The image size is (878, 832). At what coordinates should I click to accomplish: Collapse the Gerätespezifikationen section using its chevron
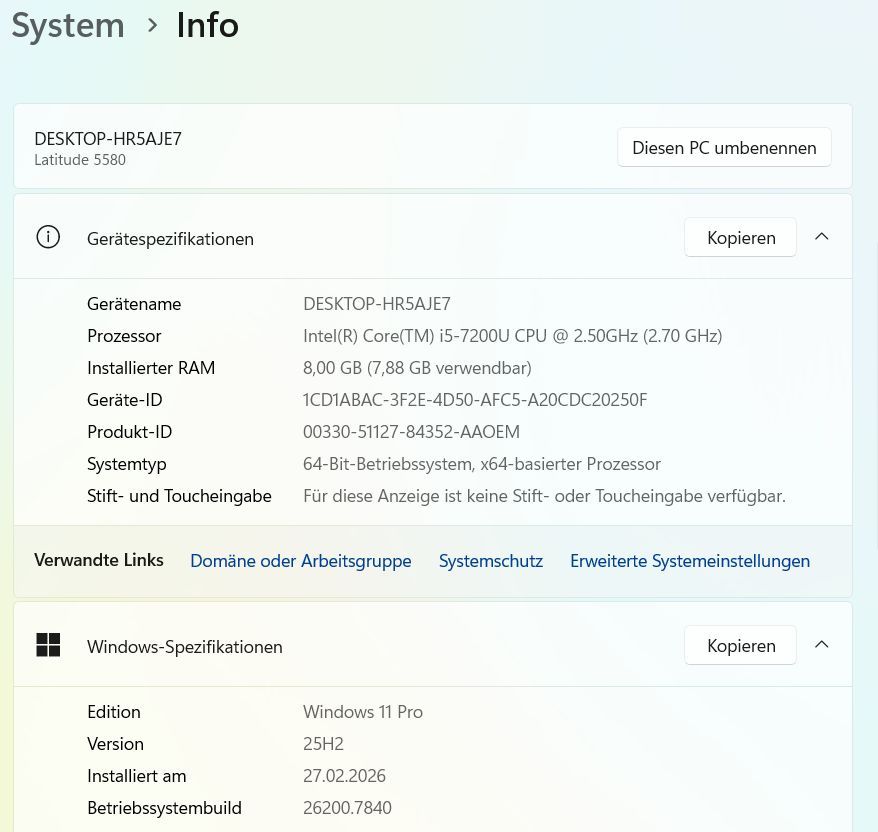pos(821,237)
